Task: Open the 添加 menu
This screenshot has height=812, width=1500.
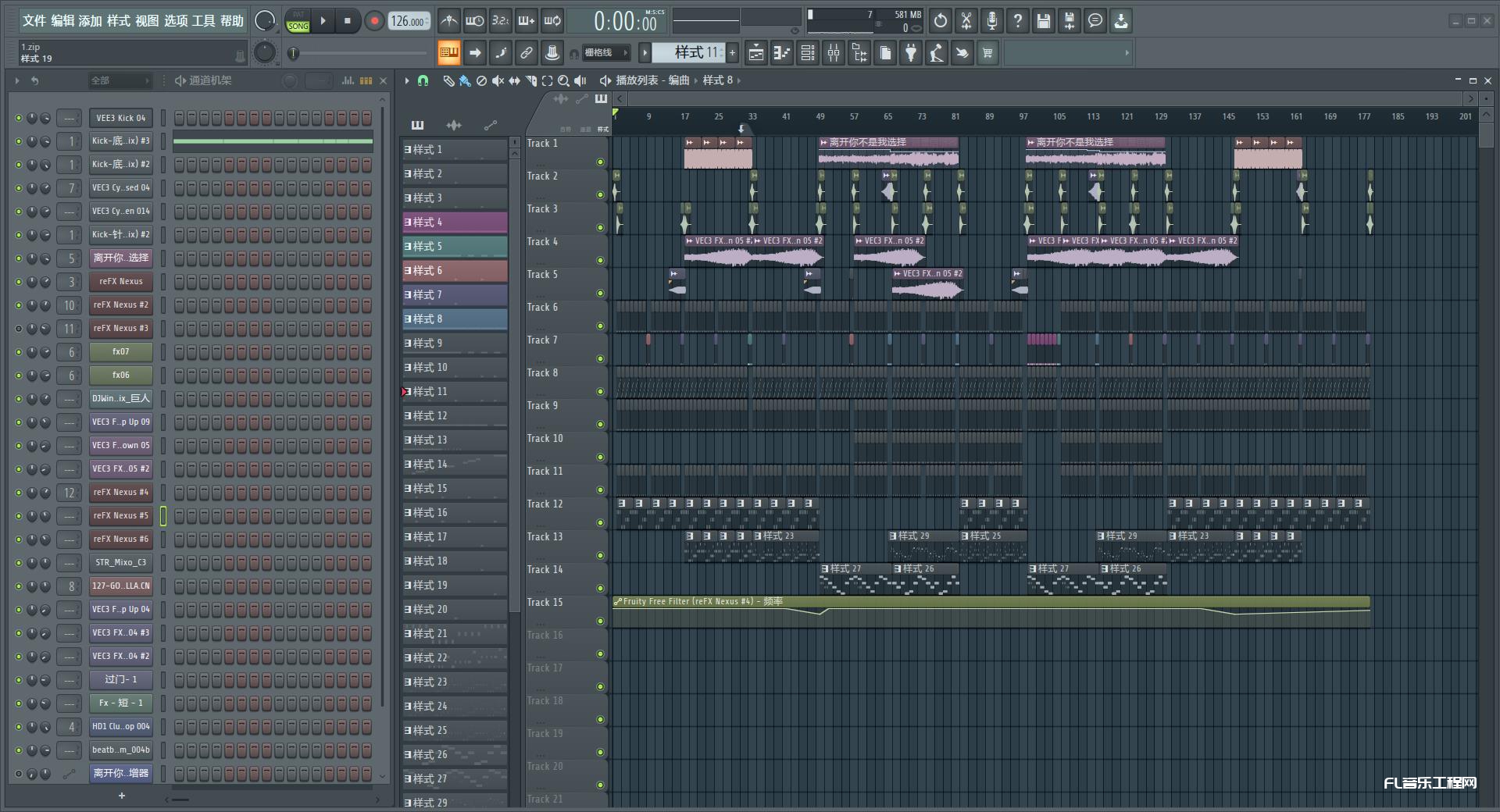Action: [91, 21]
